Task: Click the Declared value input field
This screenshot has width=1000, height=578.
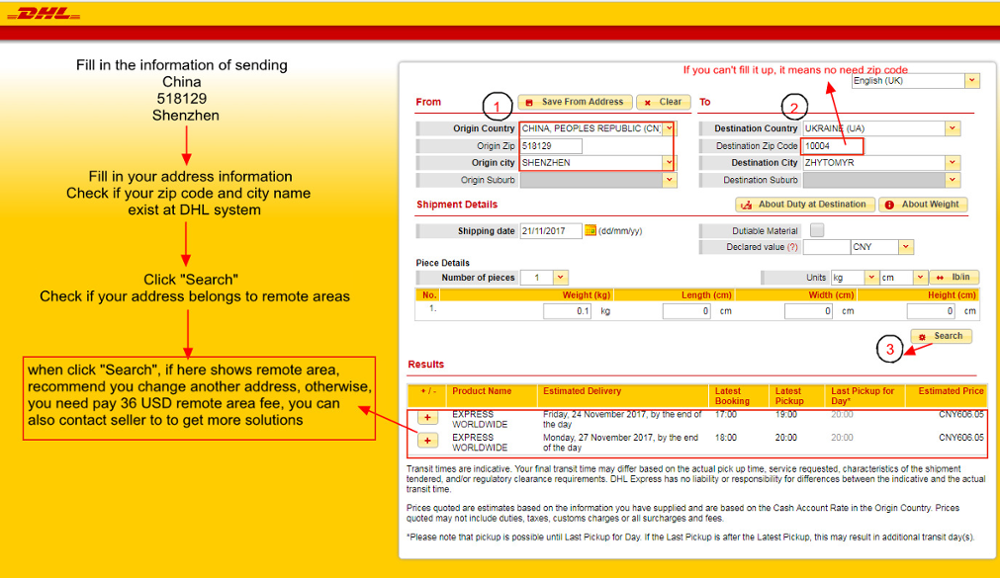Action: [827, 247]
